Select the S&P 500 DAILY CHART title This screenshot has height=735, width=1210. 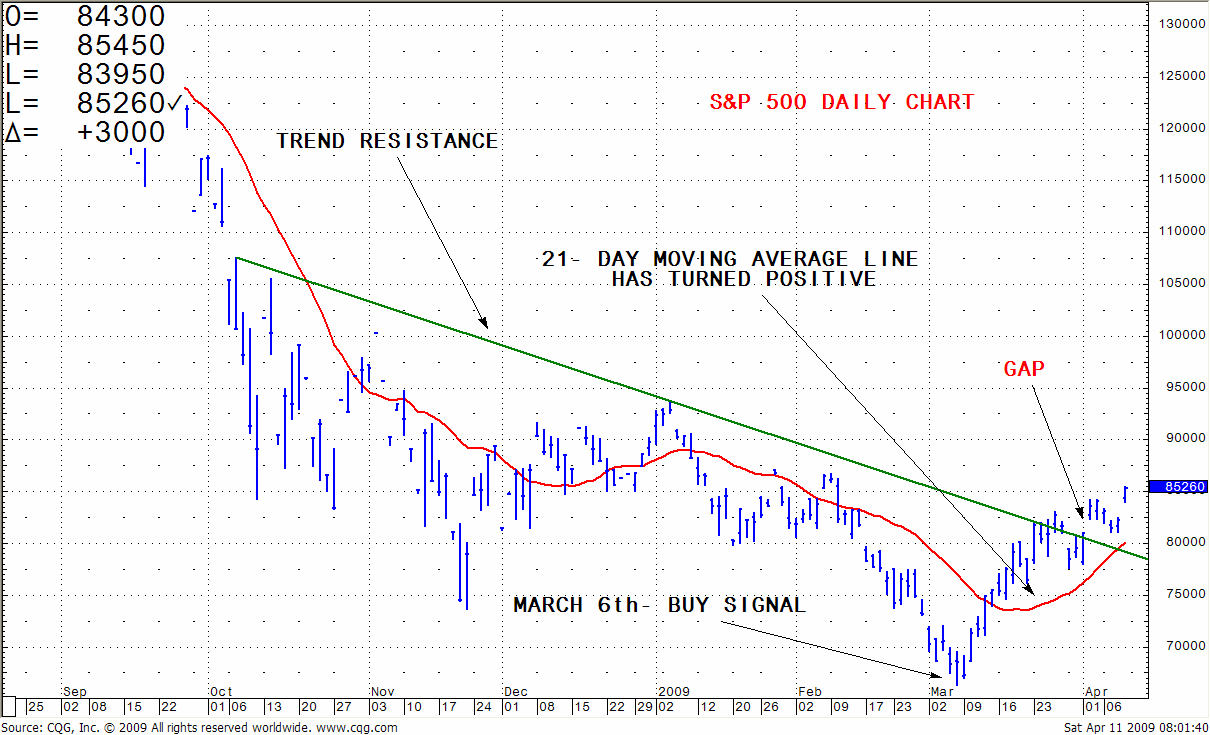pos(841,102)
